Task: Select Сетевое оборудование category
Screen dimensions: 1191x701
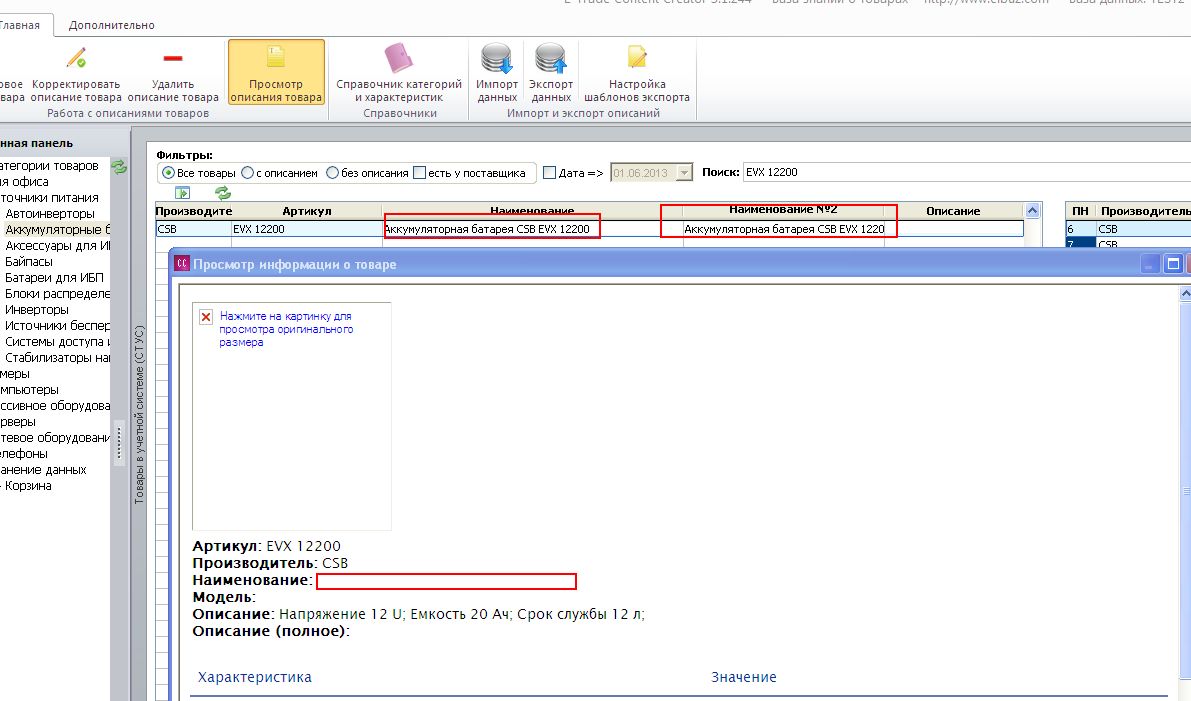Action: [55, 437]
